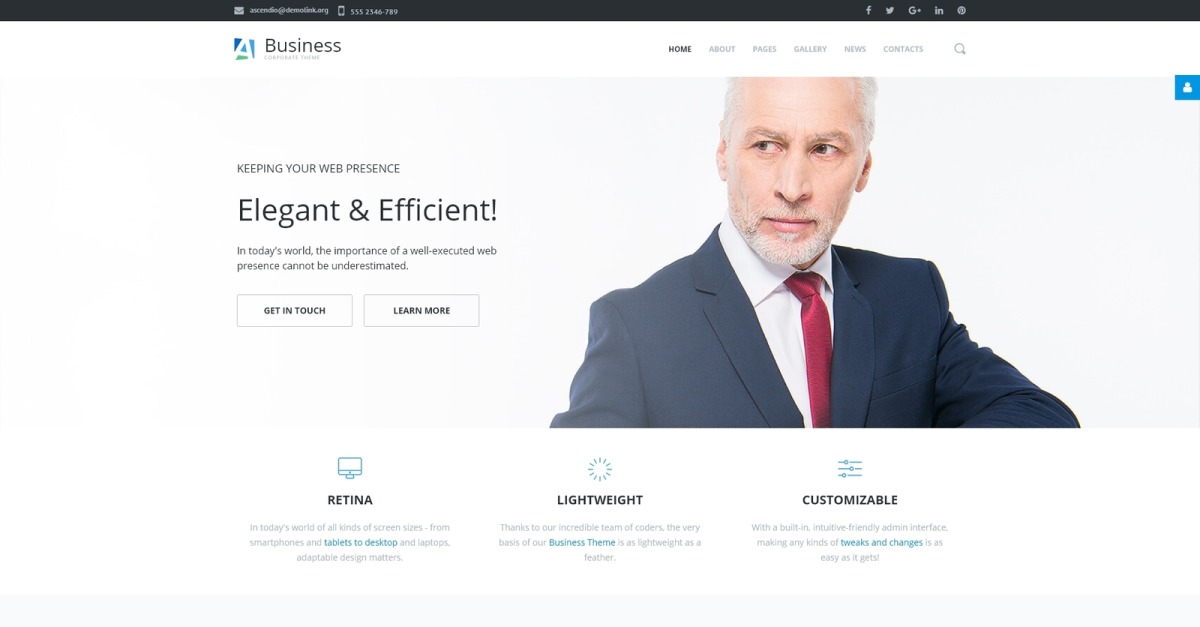Screen dimensions: 1200x627
Task: Open the 'Business Theme' link
Action: click(582, 542)
